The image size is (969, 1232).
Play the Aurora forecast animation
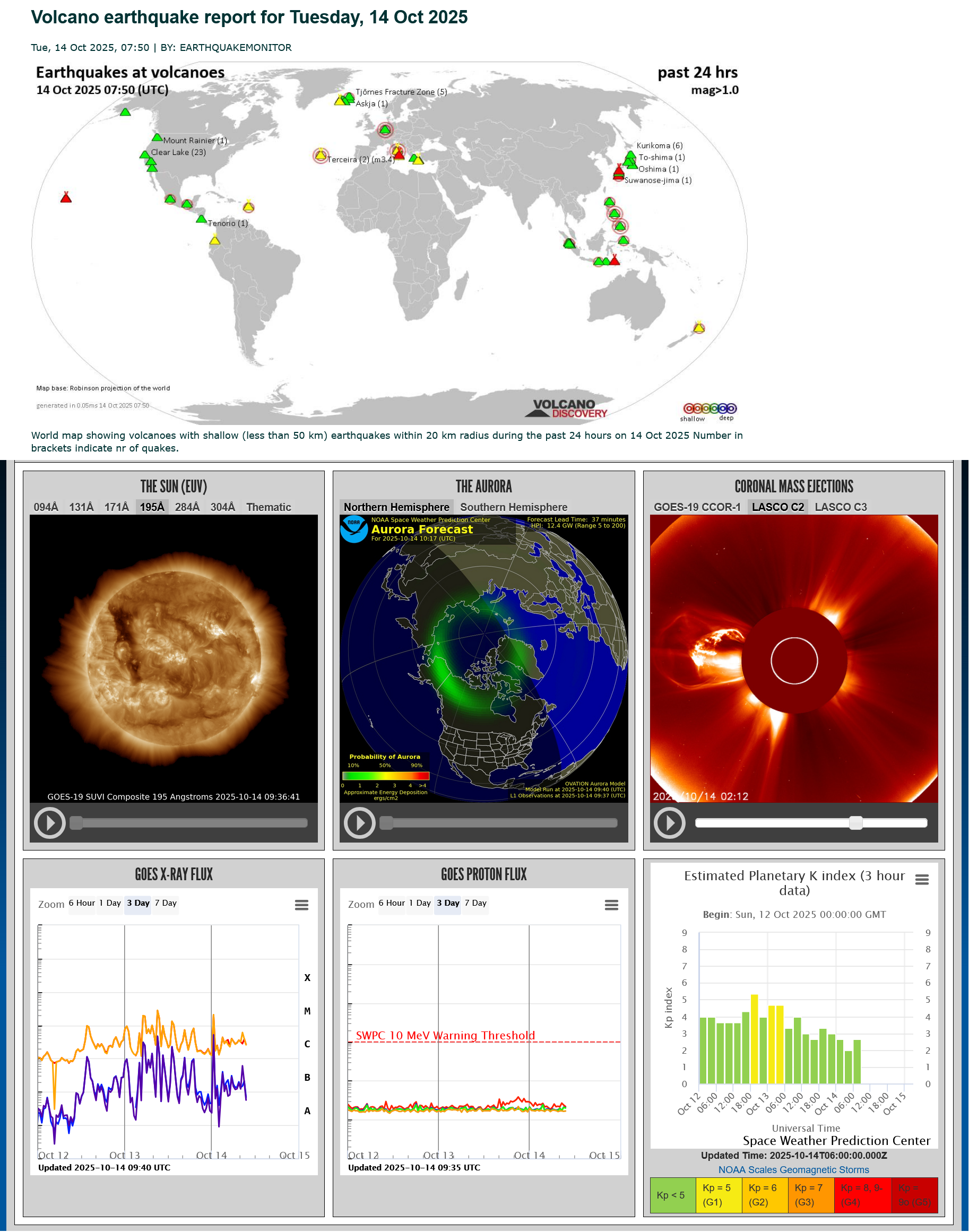point(359,822)
